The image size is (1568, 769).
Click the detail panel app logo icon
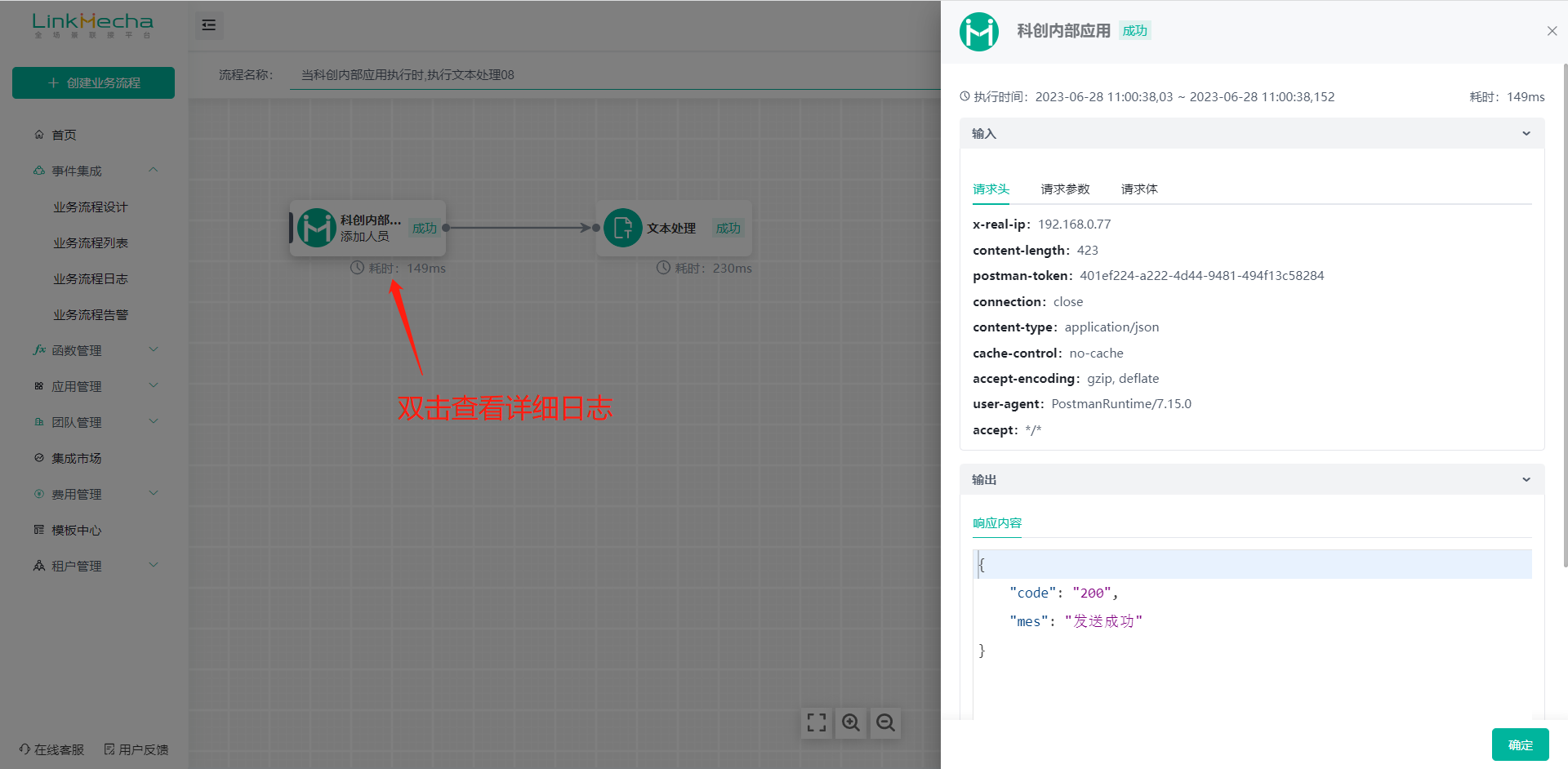coord(979,32)
